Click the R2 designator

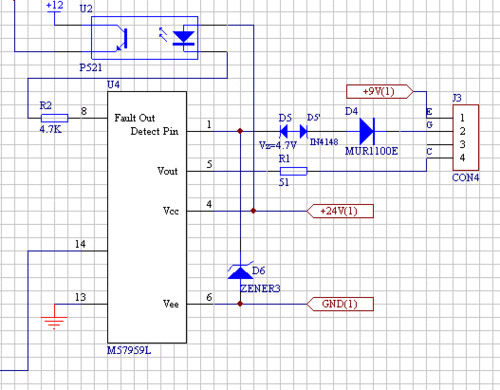(46, 105)
